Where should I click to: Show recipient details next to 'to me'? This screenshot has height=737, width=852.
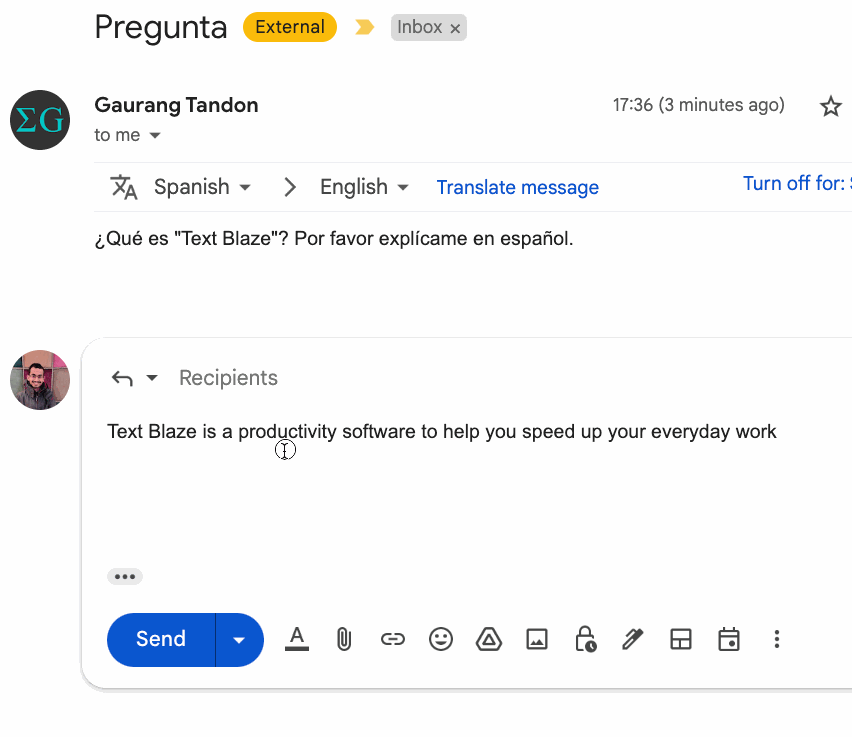(155, 135)
